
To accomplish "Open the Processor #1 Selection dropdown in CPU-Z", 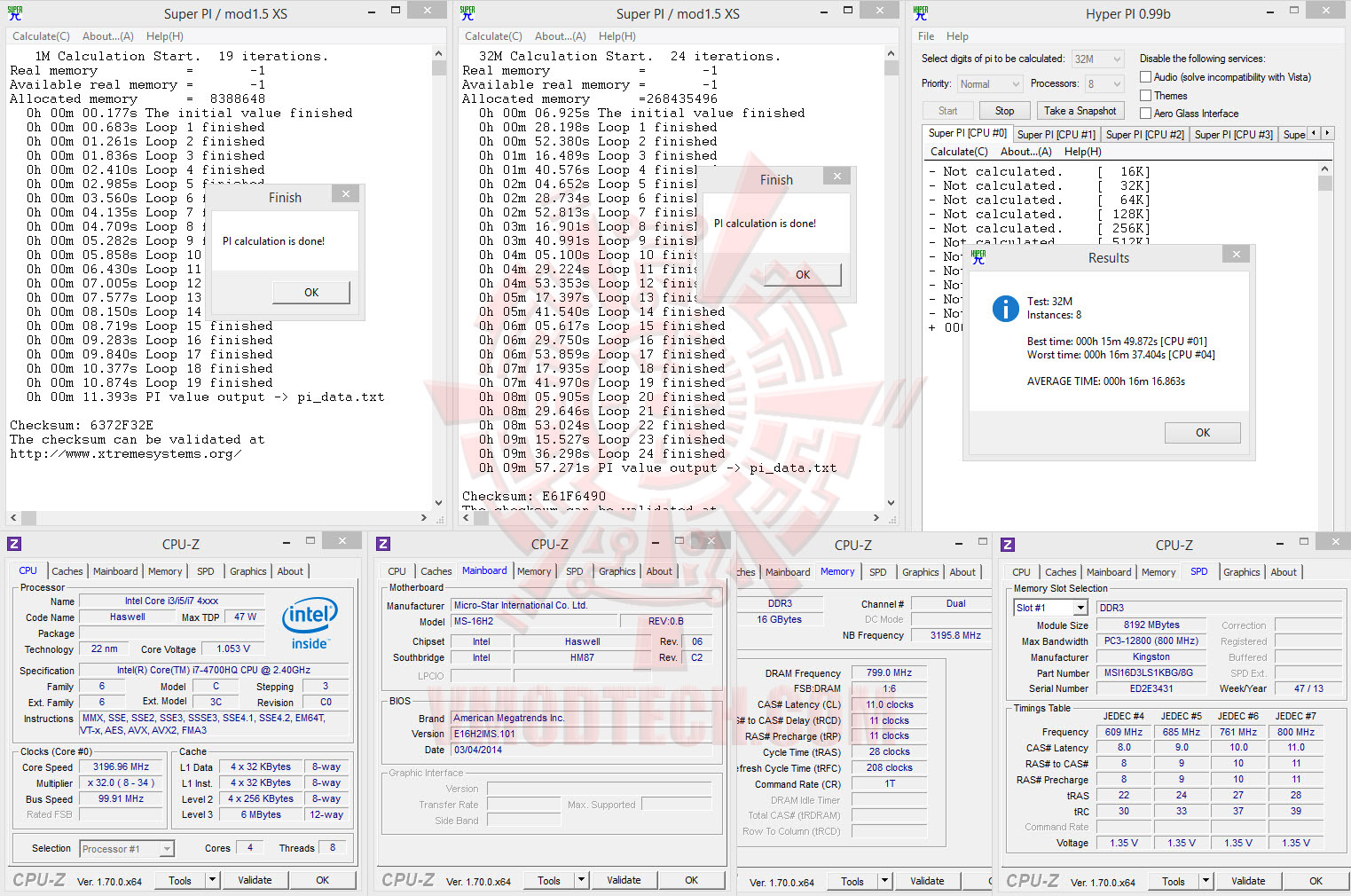I will (127, 849).
